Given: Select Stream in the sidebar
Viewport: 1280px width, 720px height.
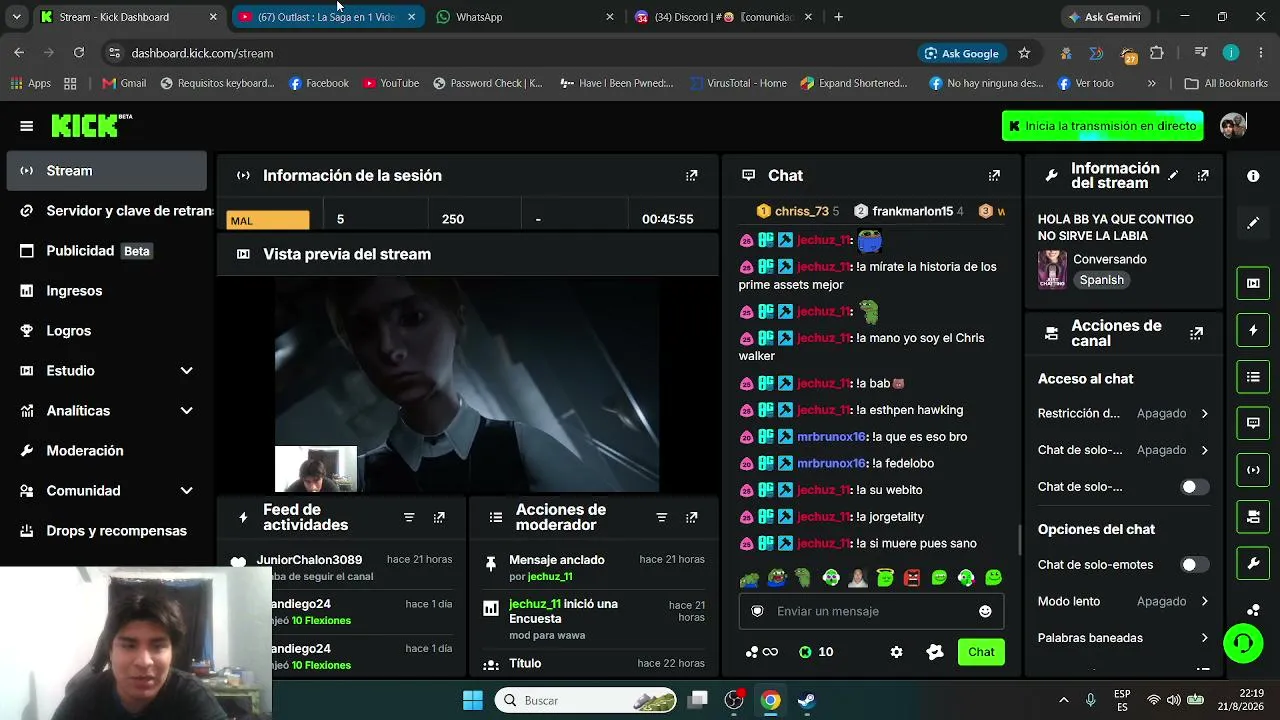Looking at the screenshot, I should click(106, 171).
